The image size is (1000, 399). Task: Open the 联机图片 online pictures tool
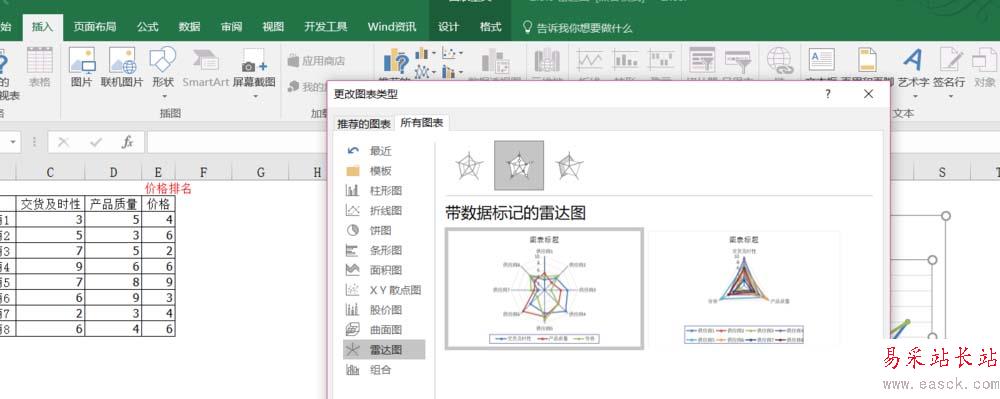[x=122, y=67]
